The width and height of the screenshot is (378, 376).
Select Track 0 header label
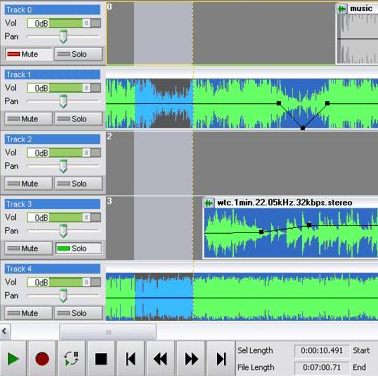click(x=52, y=10)
